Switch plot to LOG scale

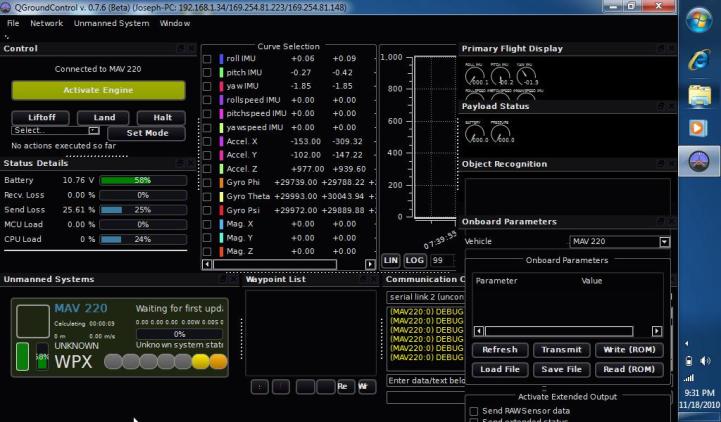pos(414,261)
